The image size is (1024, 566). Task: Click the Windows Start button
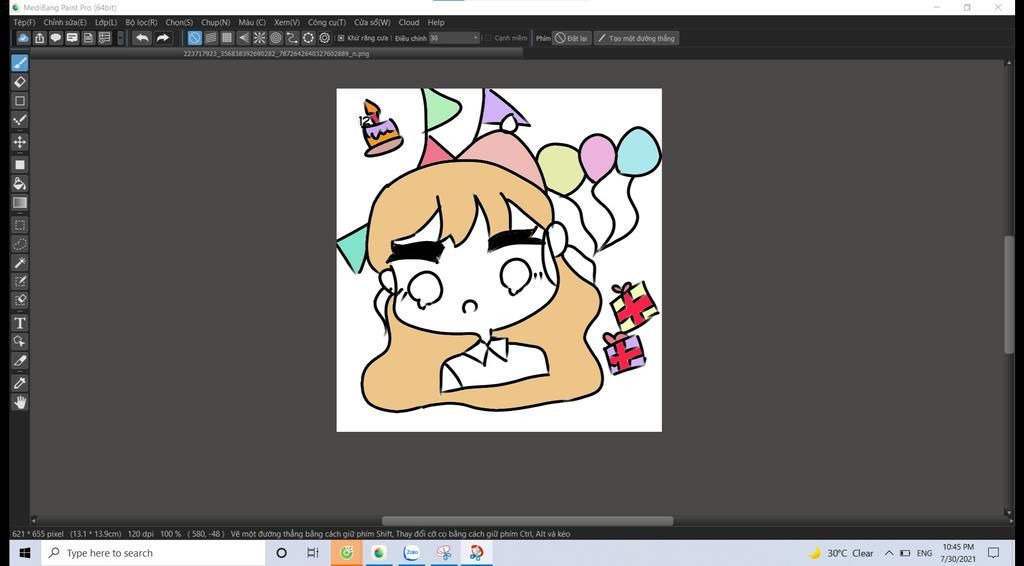tap(25, 553)
